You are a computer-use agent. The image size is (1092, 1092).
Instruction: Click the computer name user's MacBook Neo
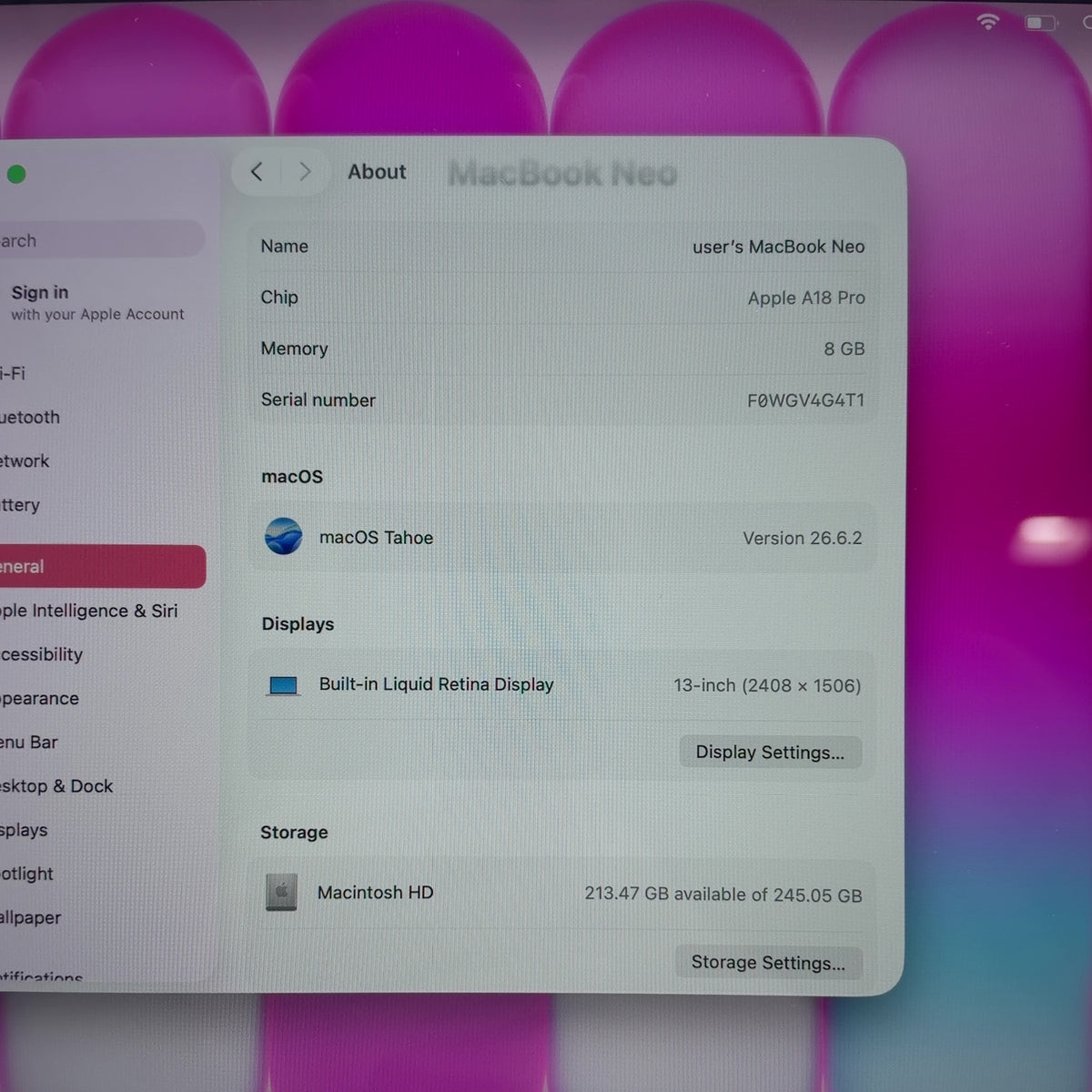click(x=778, y=247)
